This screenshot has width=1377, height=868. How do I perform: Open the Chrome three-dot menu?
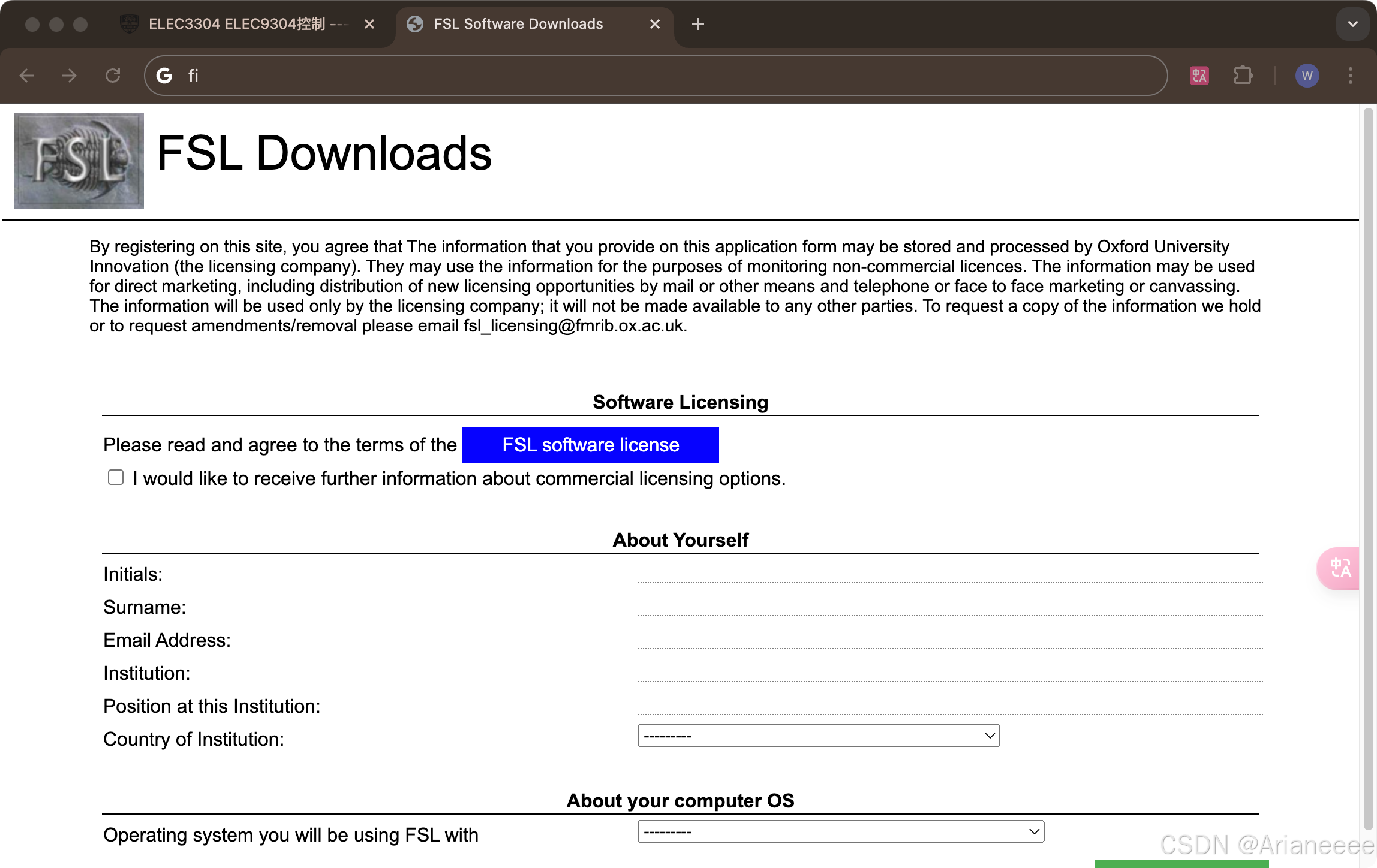[x=1350, y=76]
